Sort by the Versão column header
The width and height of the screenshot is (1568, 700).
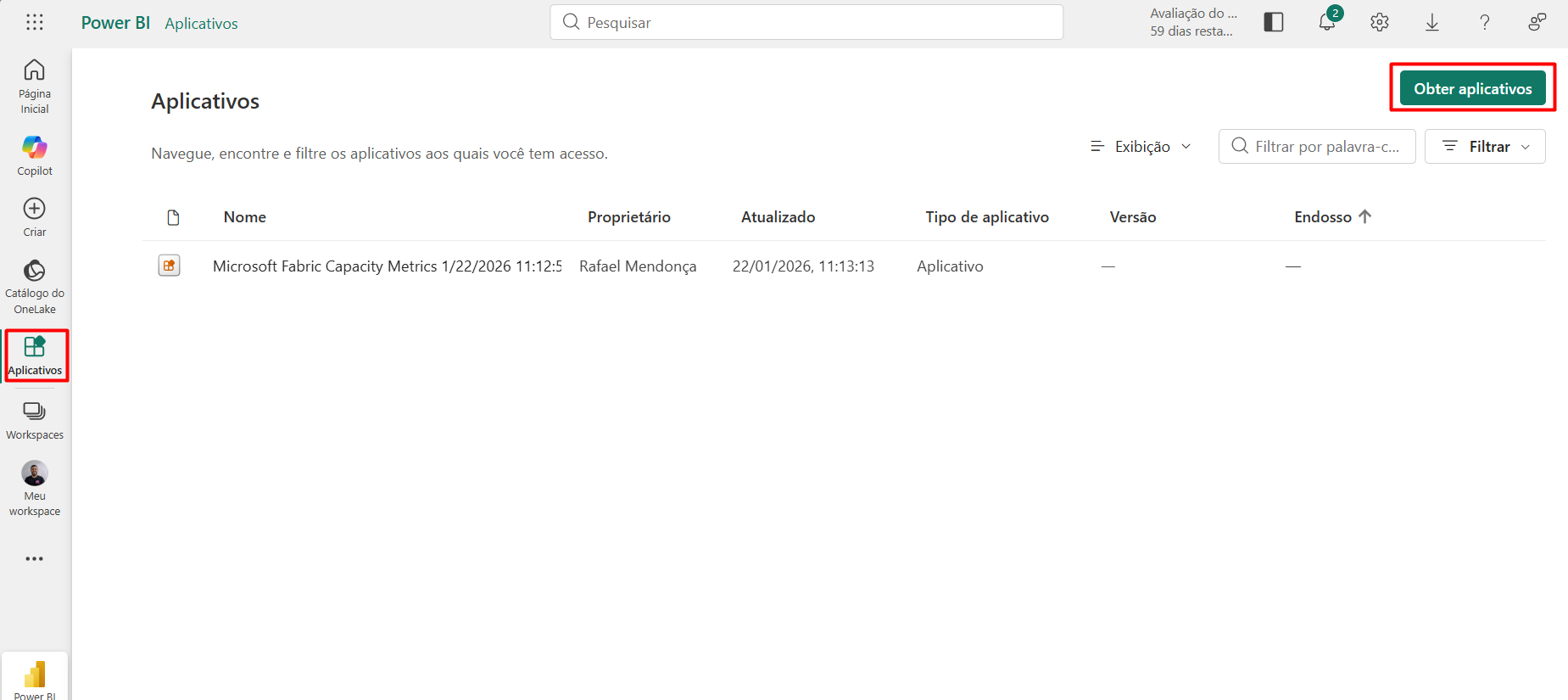tap(1133, 217)
